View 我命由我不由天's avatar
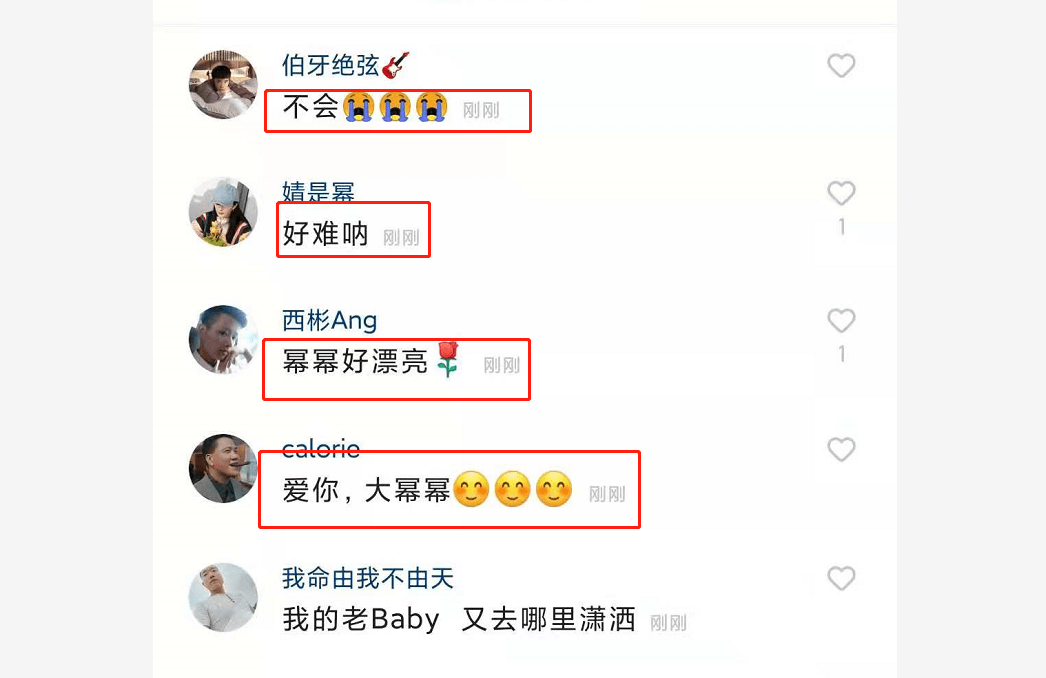Viewport: 1046px width, 678px height. [x=223, y=597]
